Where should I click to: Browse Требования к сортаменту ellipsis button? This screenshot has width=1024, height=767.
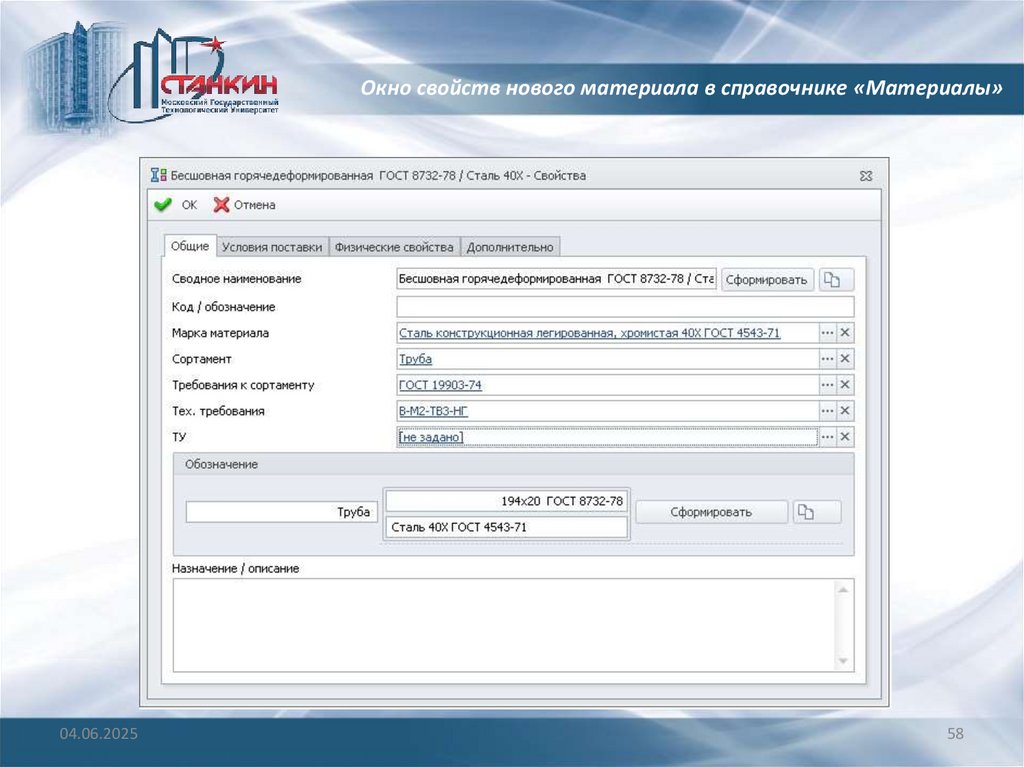coord(827,385)
